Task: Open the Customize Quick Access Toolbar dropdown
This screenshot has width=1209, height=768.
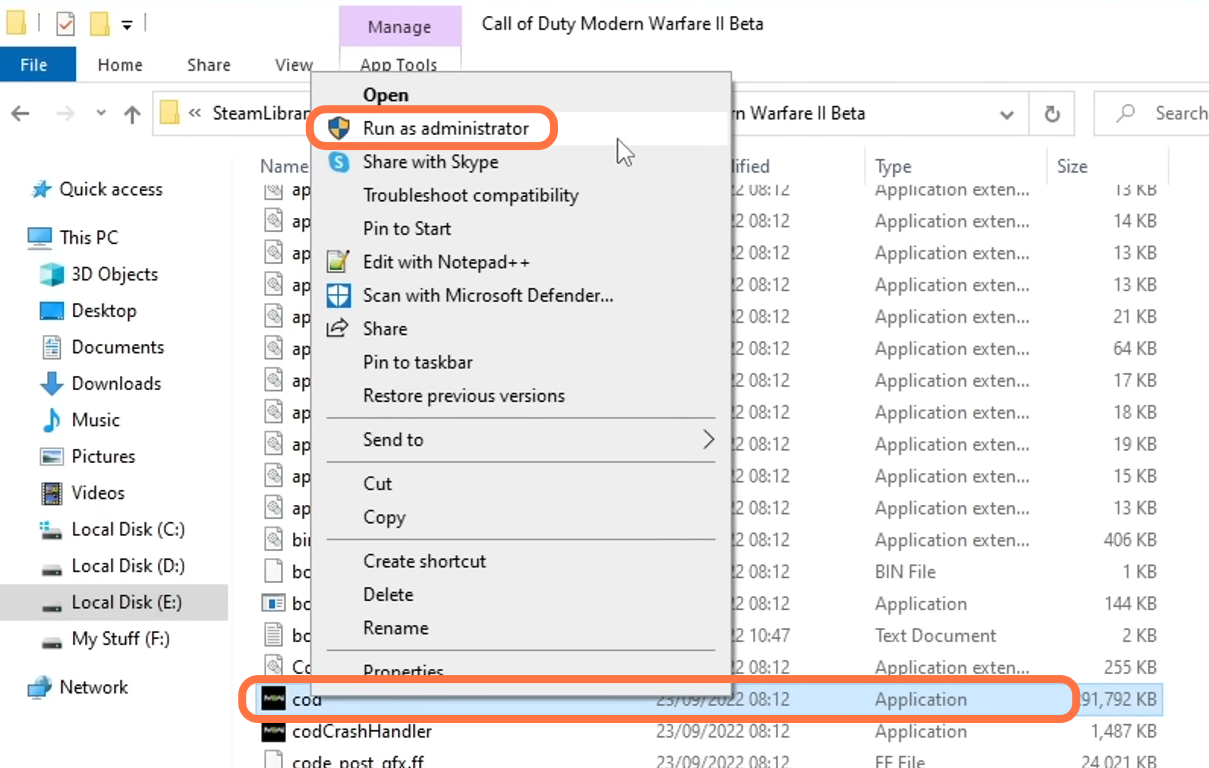Action: click(x=127, y=23)
